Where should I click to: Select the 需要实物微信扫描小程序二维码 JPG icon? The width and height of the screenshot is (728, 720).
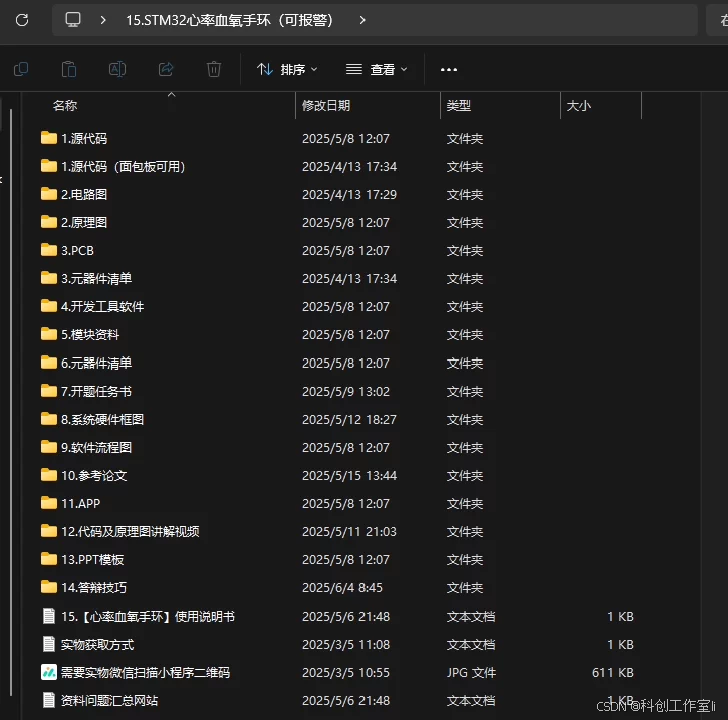tap(49, 672)
